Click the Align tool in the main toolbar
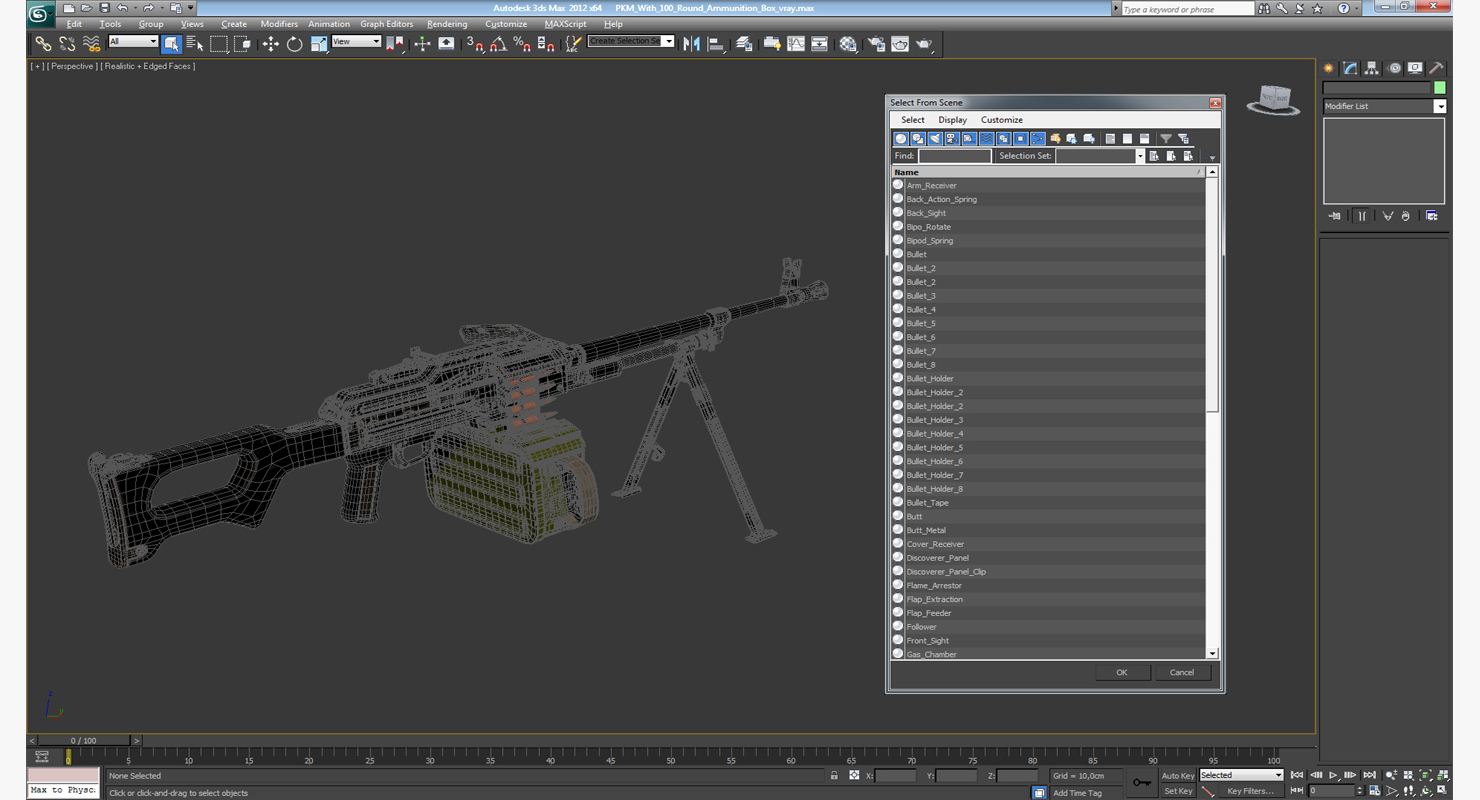This screenshot has height=800, width=1480. click(715, 44)
